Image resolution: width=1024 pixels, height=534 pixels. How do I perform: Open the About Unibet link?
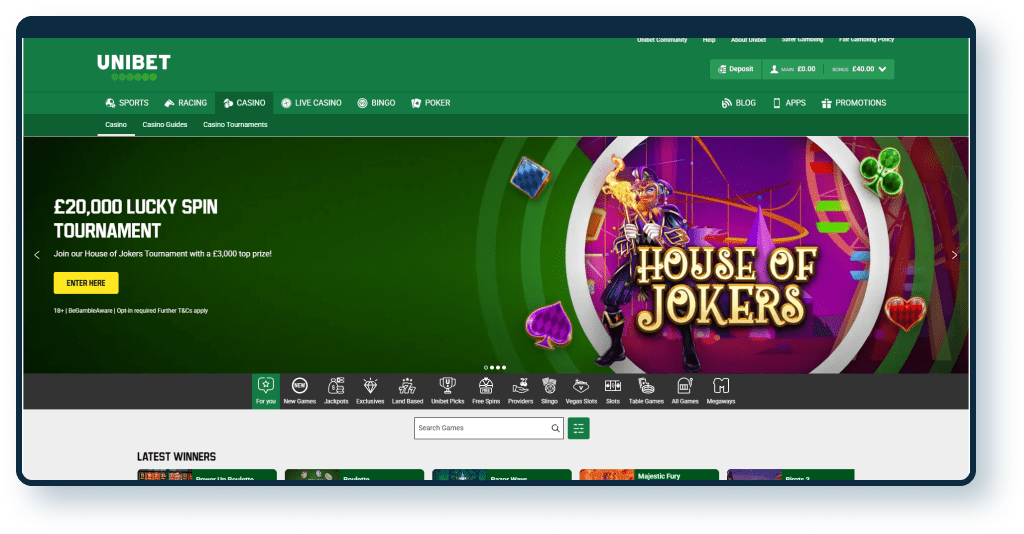748,40
